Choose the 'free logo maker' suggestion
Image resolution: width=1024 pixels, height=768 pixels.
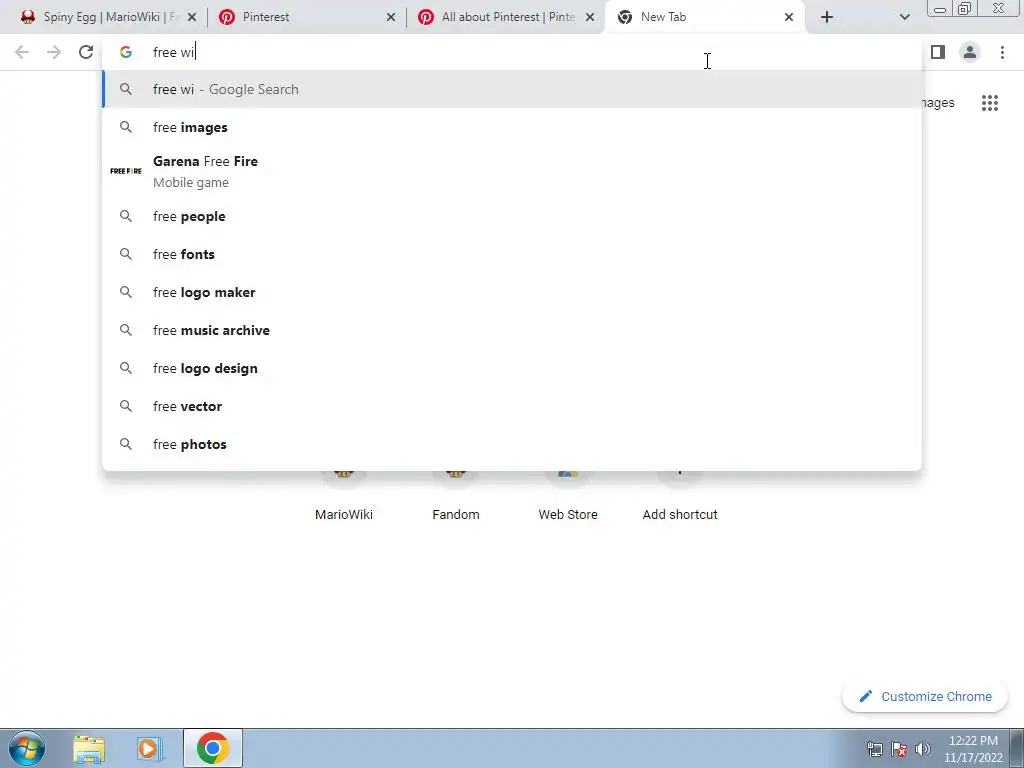click(512, 292)
